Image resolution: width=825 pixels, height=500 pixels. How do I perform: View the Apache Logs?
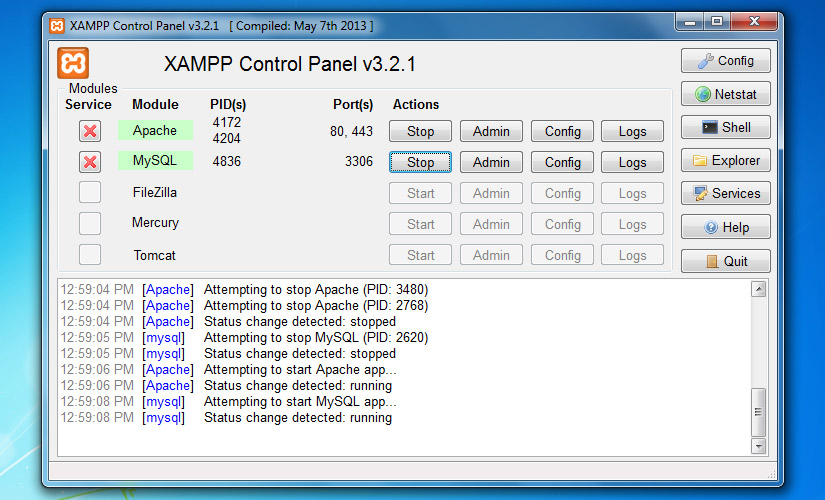[x=632, y=132]
